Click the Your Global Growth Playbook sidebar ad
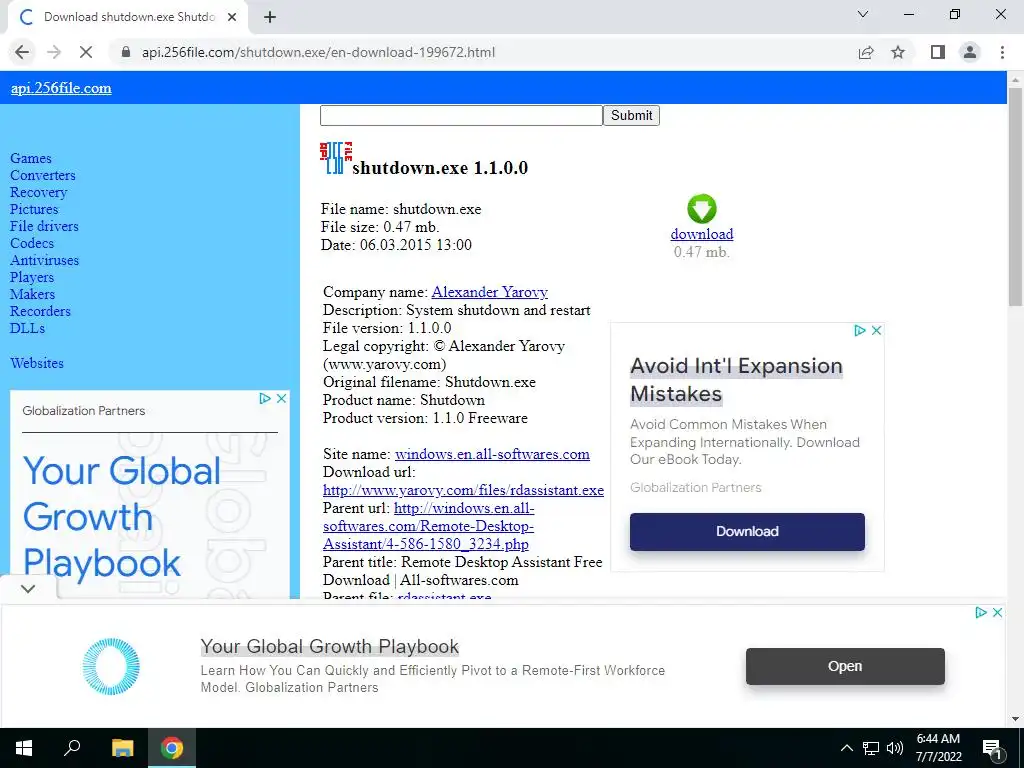 click(x=150, y=494)
